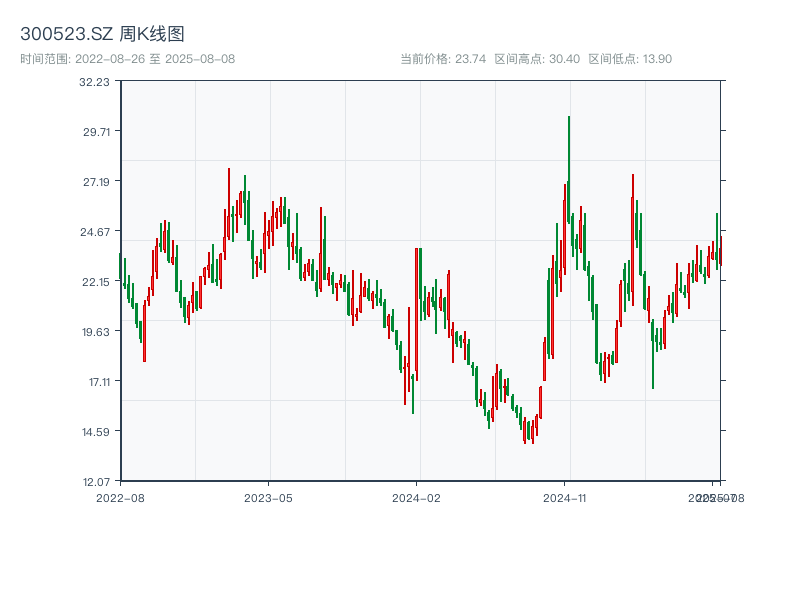Click the 区间低点 13.90 label
Screen dimensions: 800x600
(630, 59)
